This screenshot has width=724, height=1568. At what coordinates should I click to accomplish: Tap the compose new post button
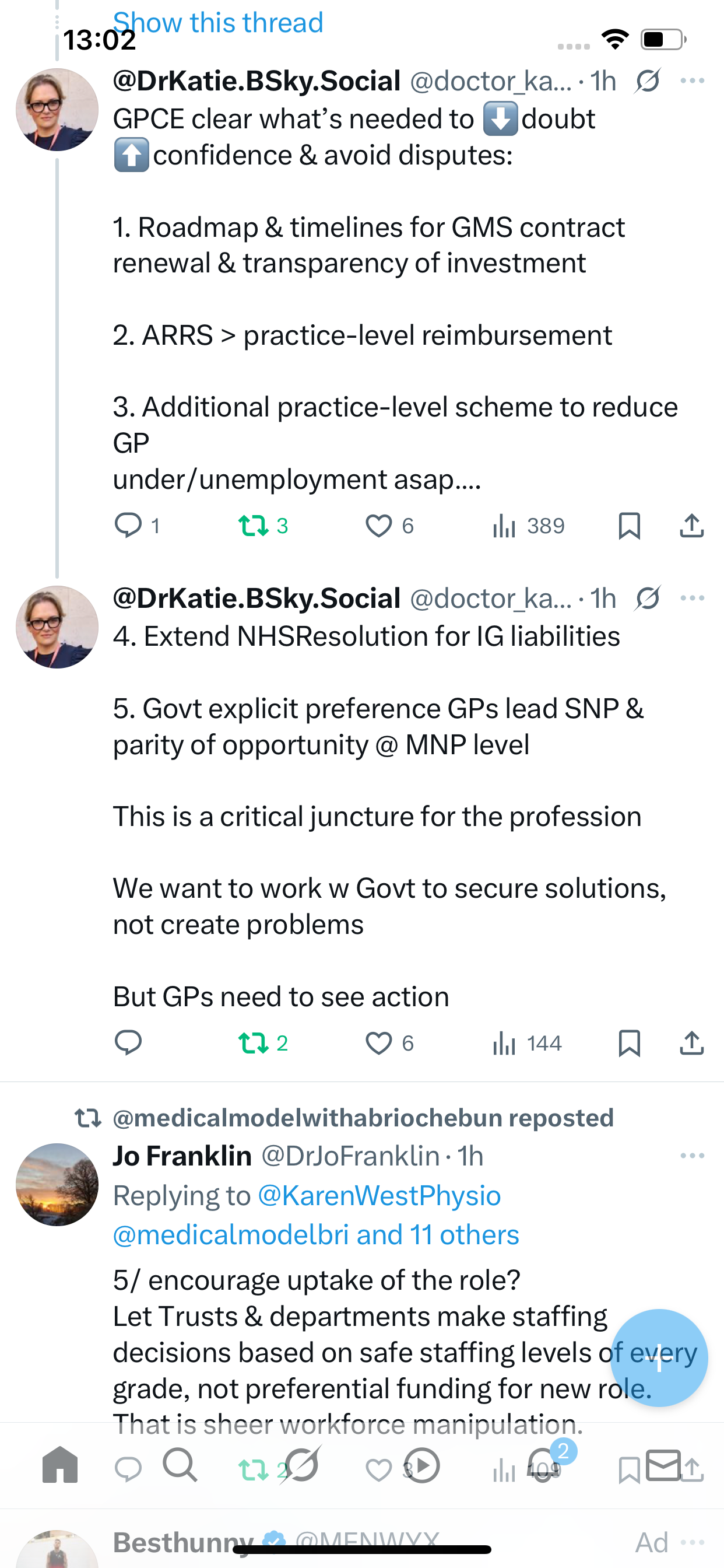tap(659, 1357)
